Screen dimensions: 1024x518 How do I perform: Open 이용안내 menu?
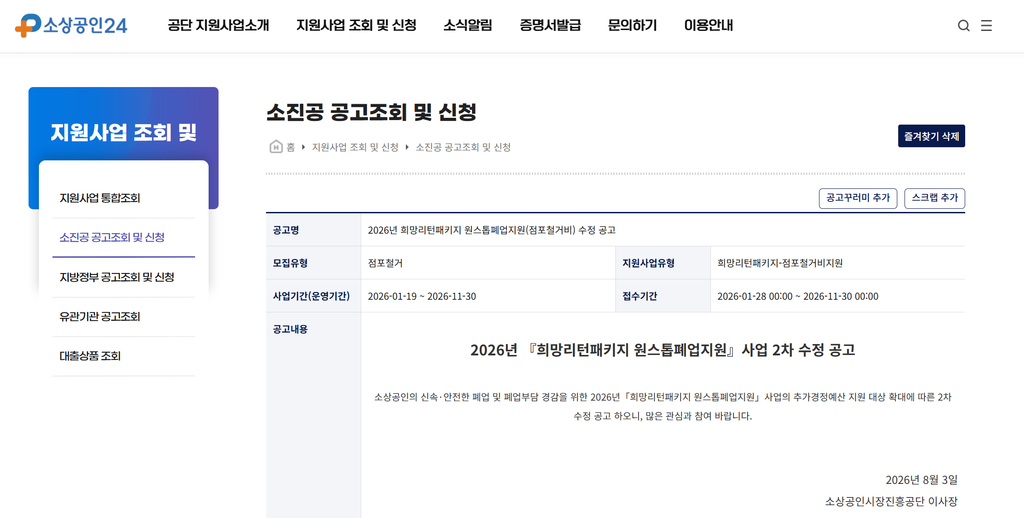click(x=709, y=25)
